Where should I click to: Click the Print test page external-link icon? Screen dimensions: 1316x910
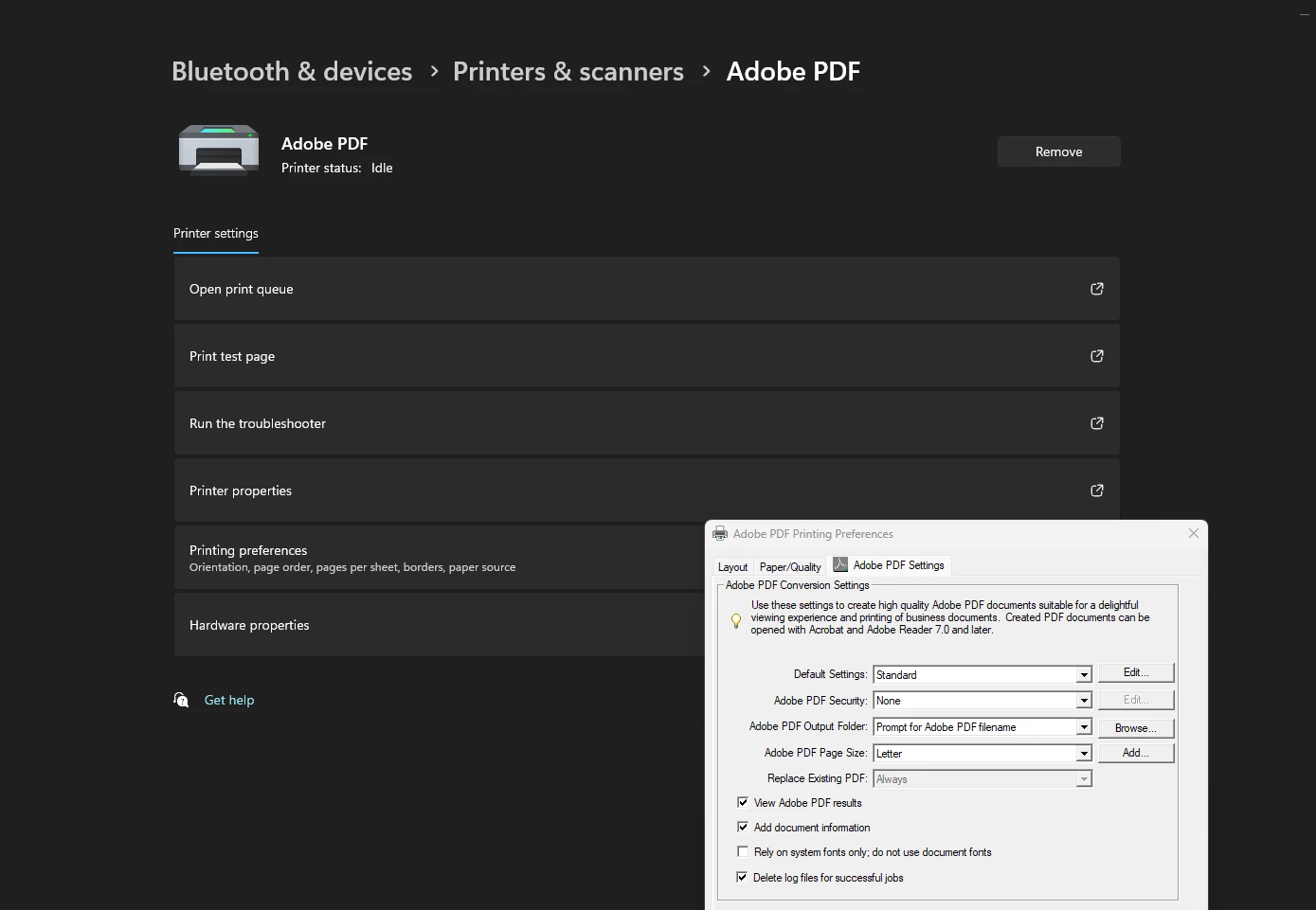point(1096,356)
